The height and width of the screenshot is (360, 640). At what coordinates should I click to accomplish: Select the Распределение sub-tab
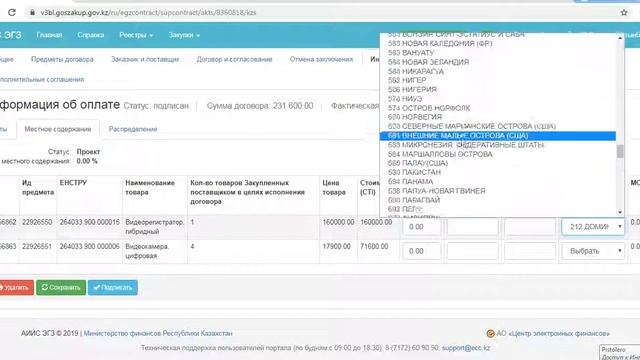pyautogui.click(x=133, y=129)
